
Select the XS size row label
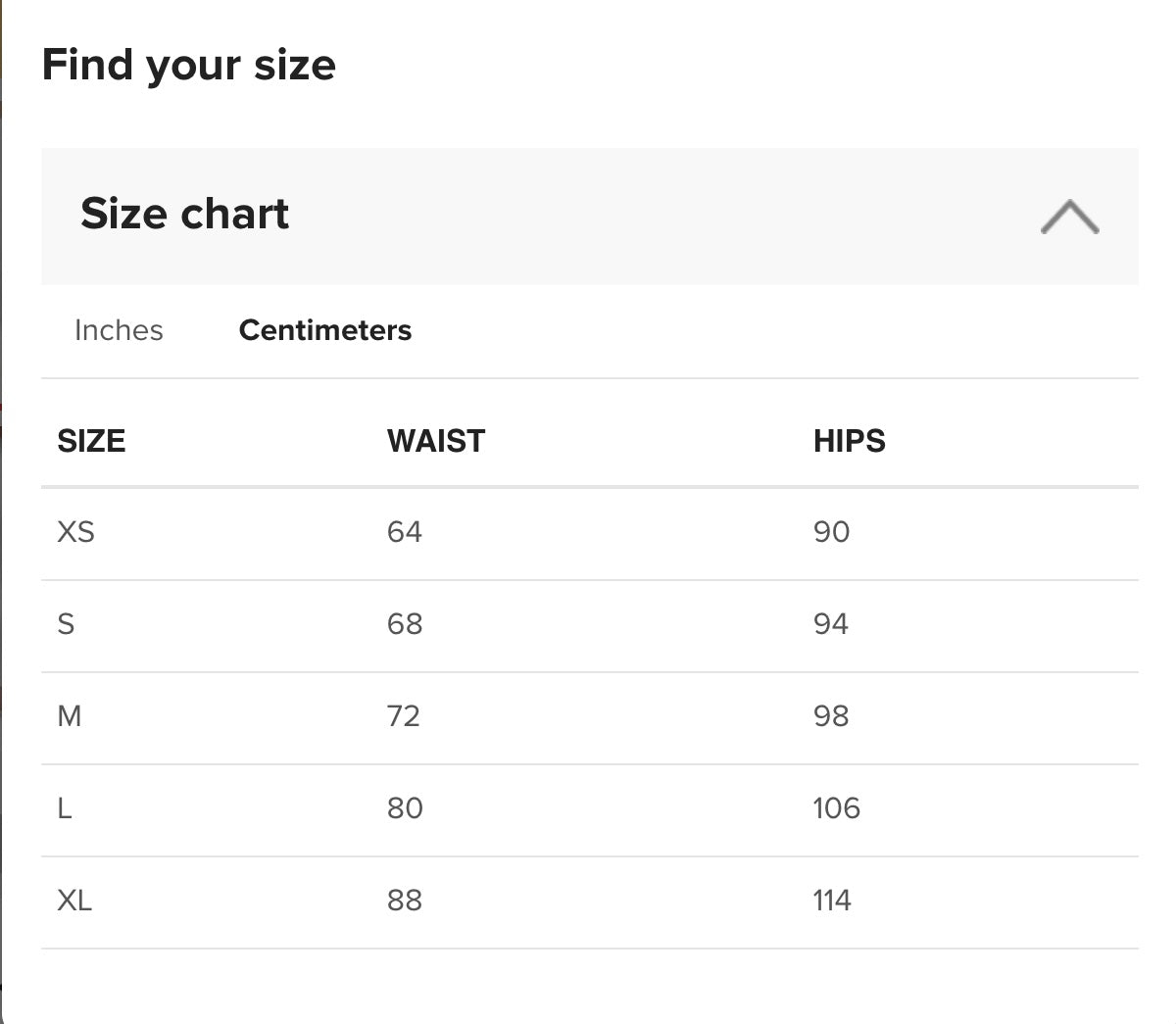click(x=75, y=532)
